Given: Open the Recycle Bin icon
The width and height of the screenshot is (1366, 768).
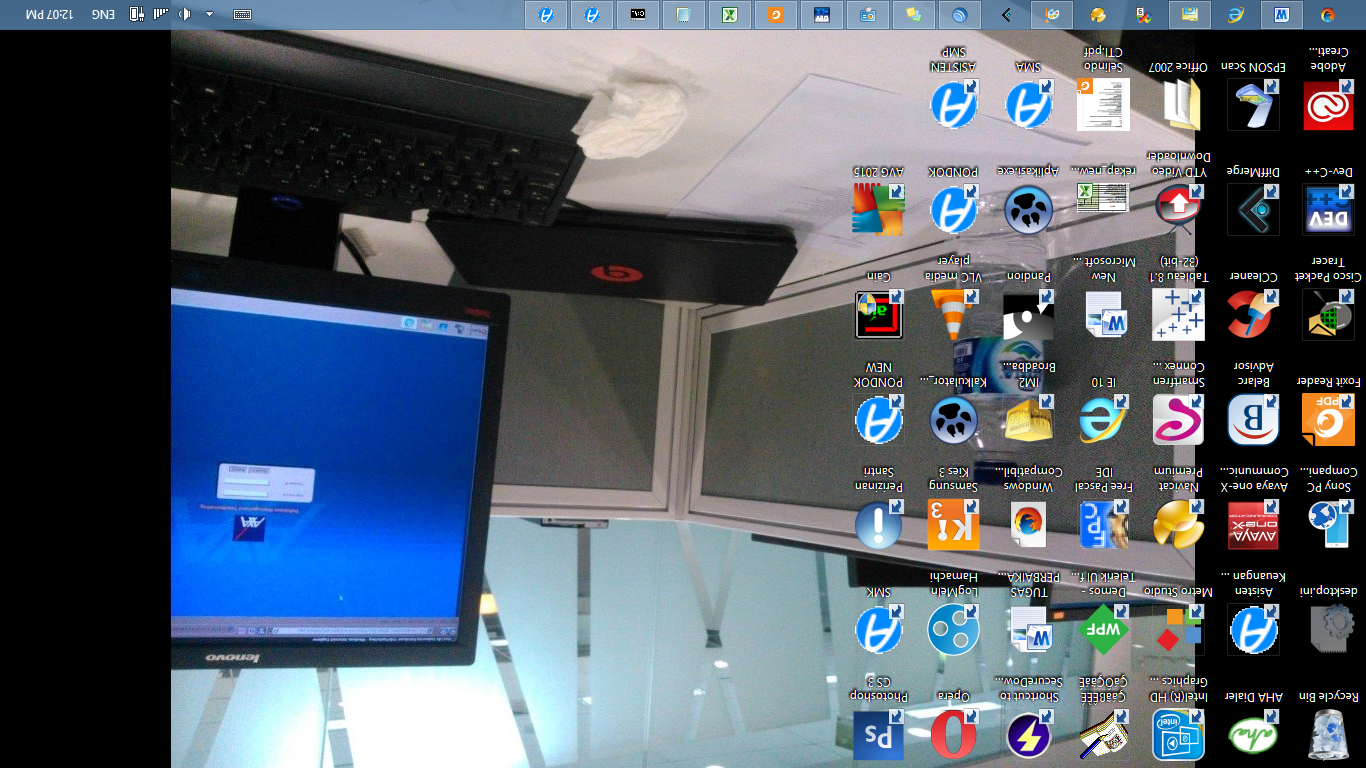Looking at the screenshot, I should (1328, 734).
